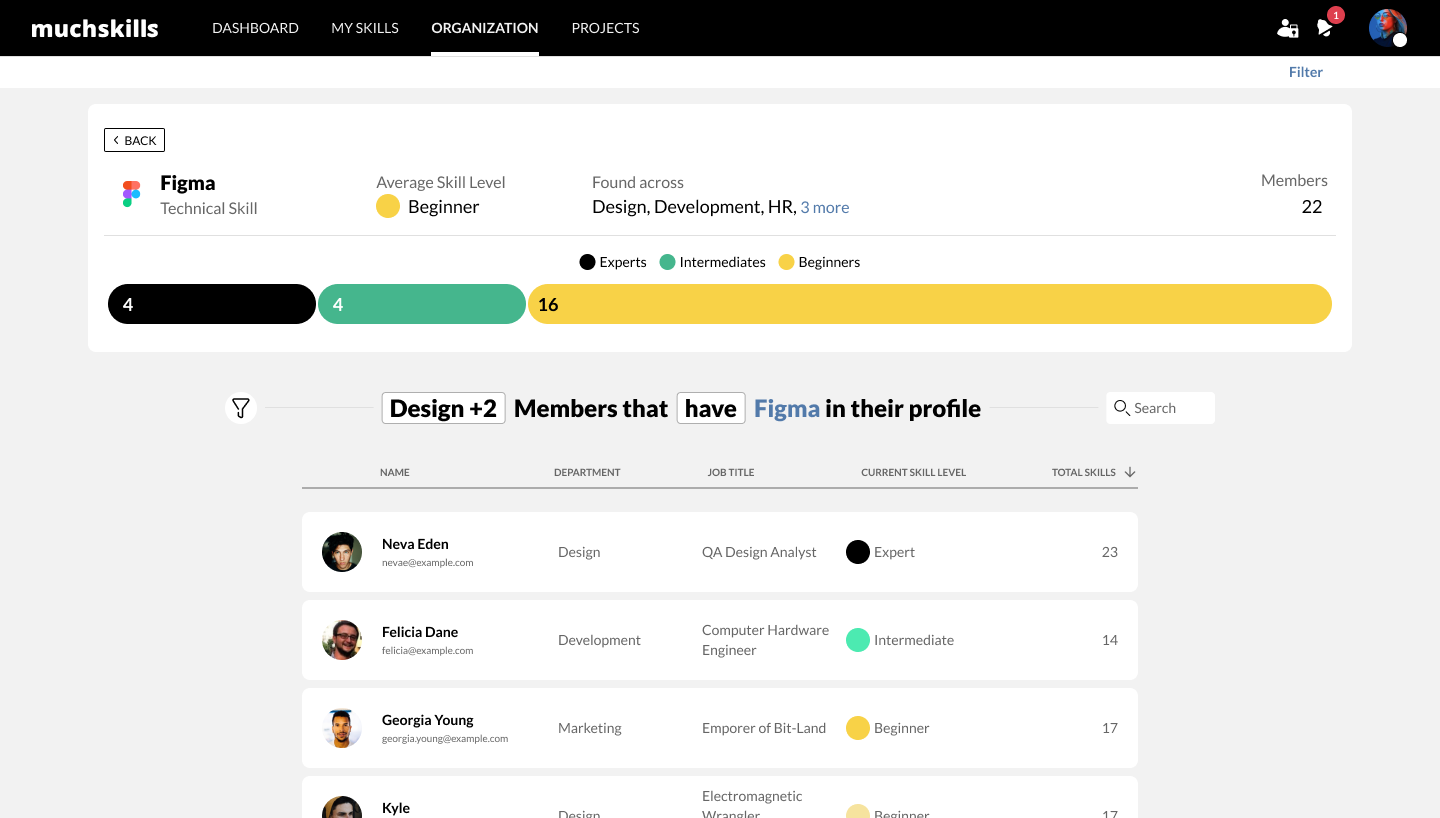Open Neva Eden's name
This screenshot has width=1440, height=818.
(415, 544)
